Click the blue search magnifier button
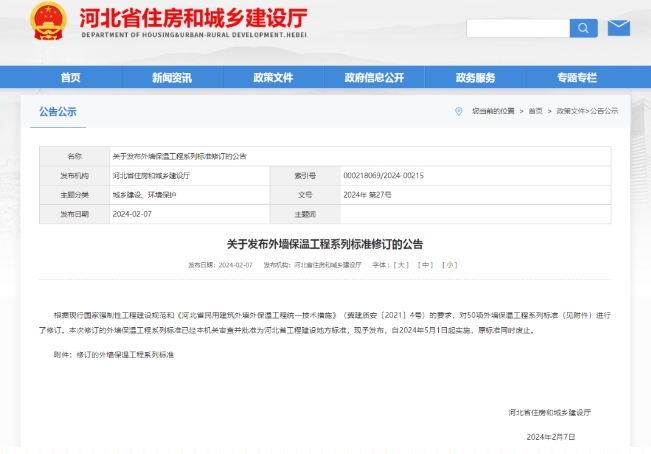The image size is (651, 454). point(583,28)
